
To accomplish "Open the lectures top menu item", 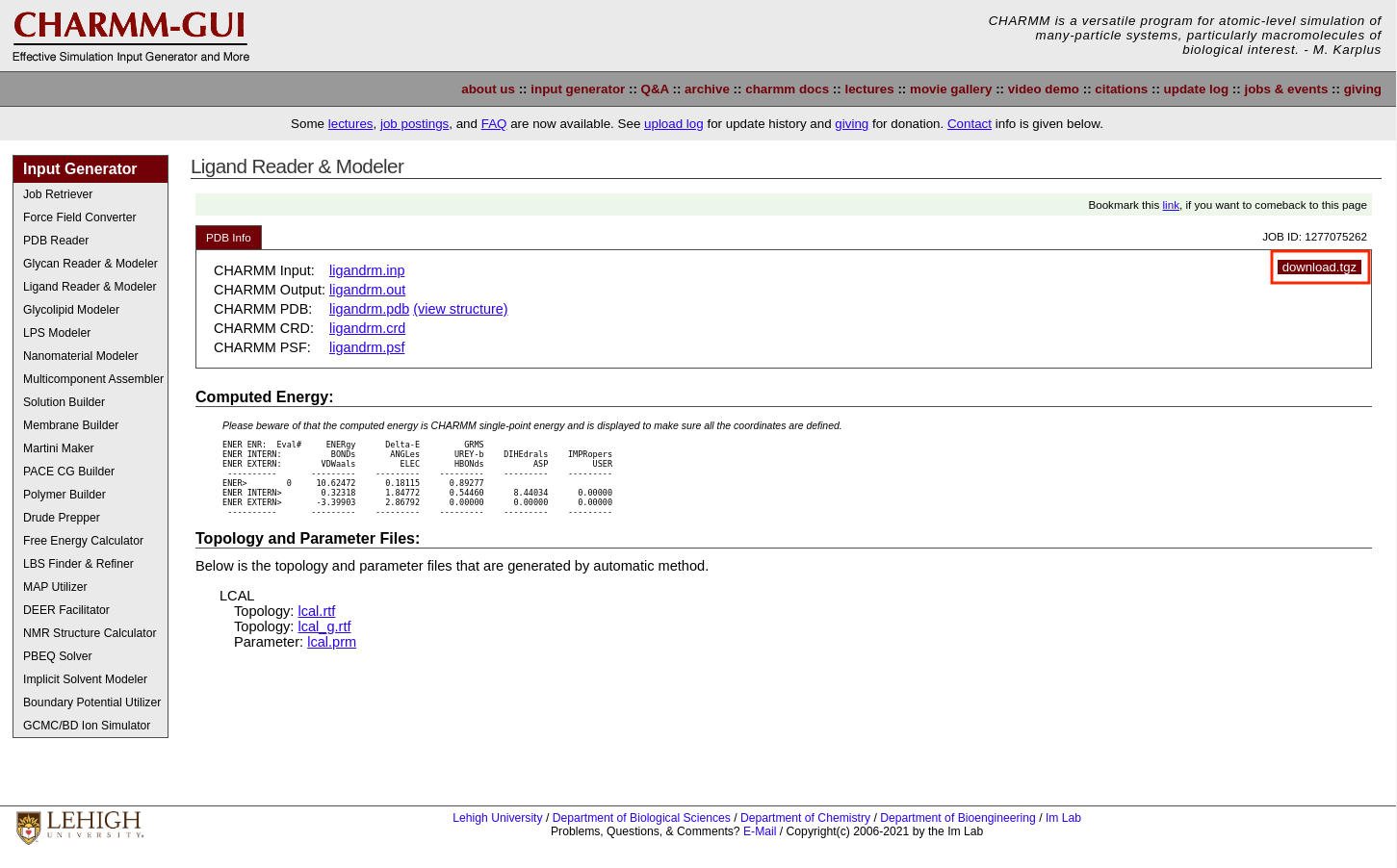I will 869,89.
